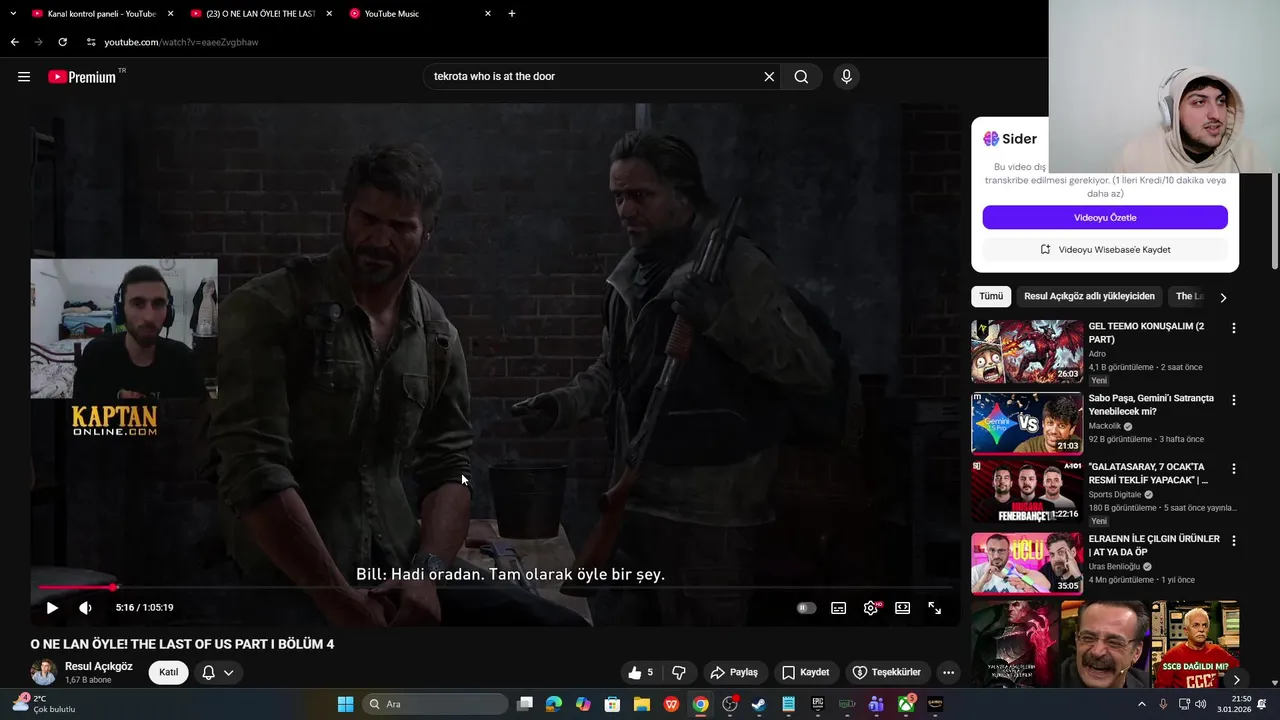The height and width of the screenshot is (720, 1280).
Task: Switch to theater mode view
Action: (x=902, y=607)
